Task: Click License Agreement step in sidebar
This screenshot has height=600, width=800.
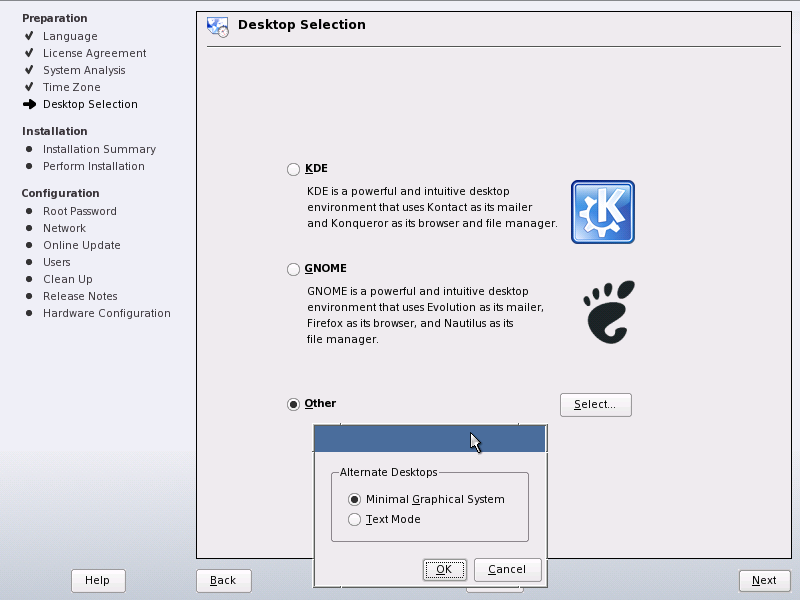Action: point(94,53)
